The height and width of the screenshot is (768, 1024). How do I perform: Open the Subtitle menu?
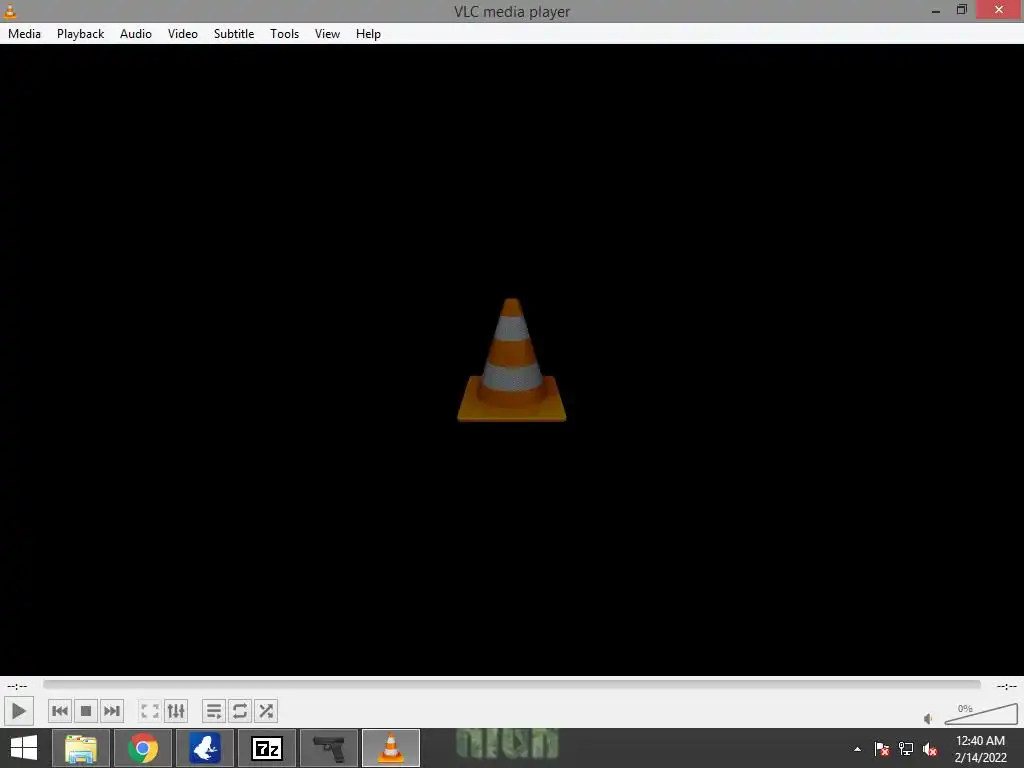[234, 34]
